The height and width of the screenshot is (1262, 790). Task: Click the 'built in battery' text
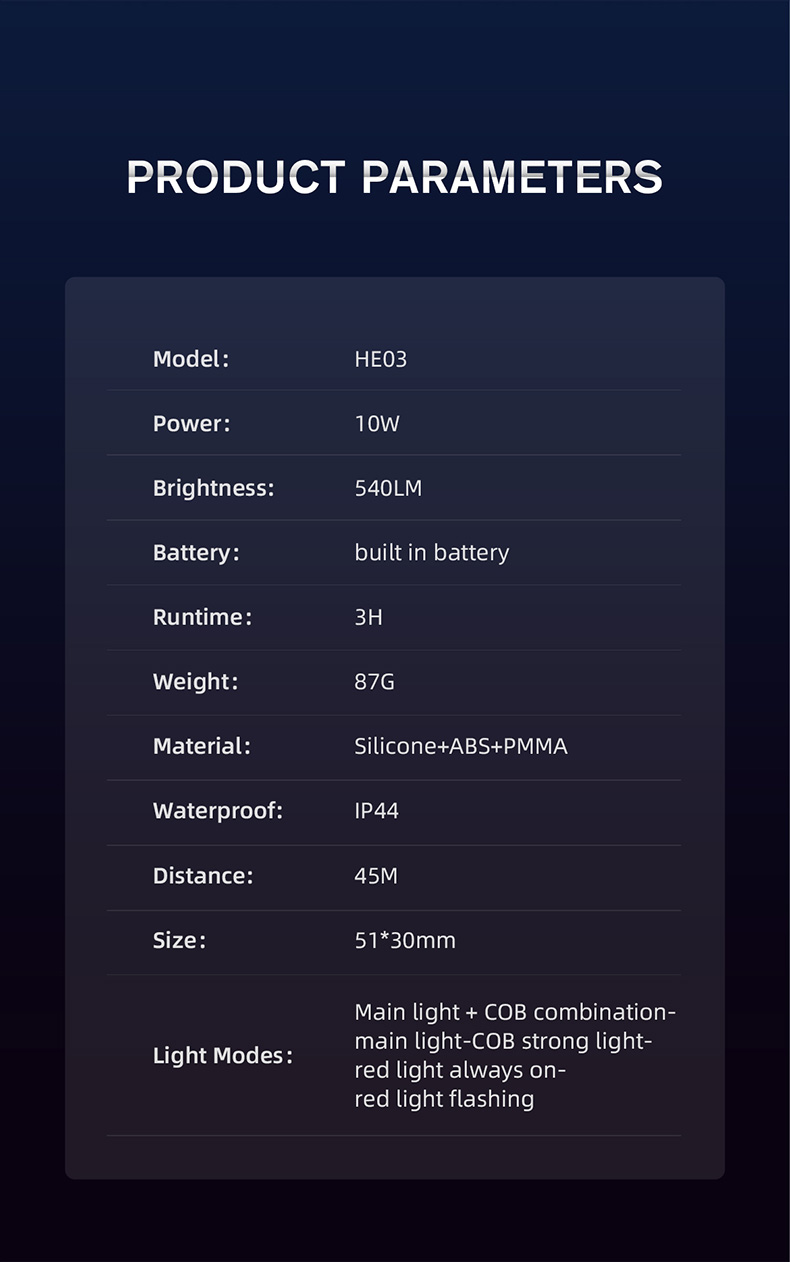(432, 553)
